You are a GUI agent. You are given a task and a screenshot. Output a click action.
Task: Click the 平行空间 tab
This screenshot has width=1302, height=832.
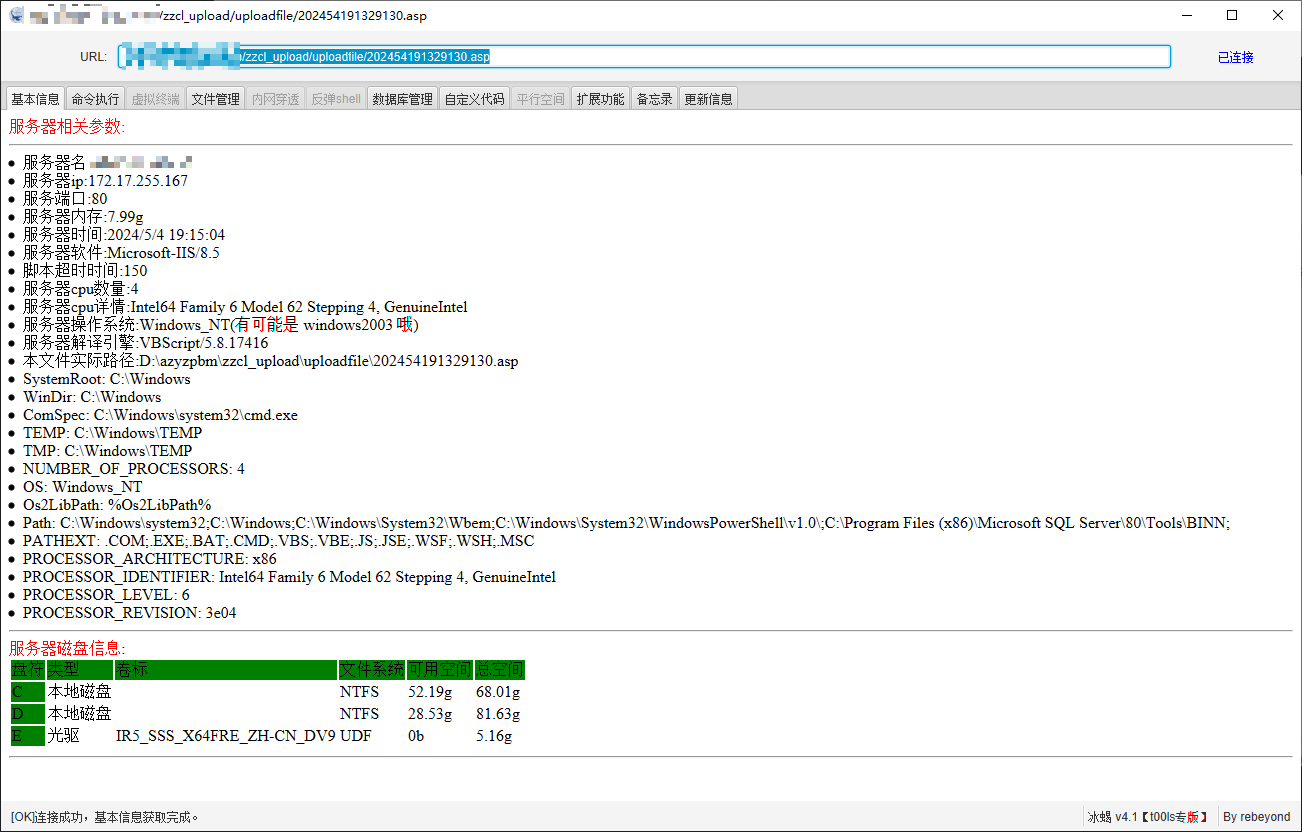click(x=540, y=99)
